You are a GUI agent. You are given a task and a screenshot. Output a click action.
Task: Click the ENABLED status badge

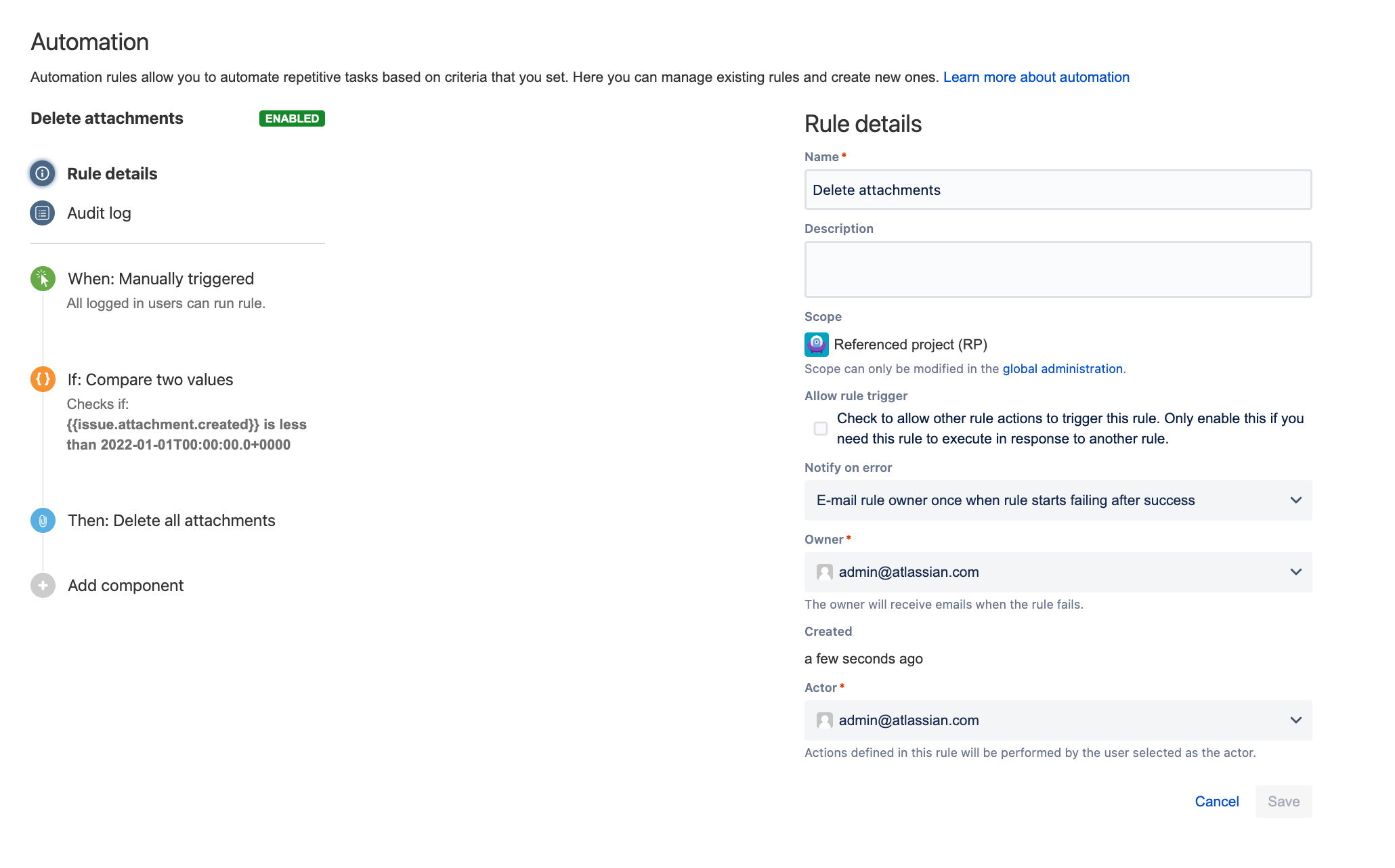(x=292, y=118)
